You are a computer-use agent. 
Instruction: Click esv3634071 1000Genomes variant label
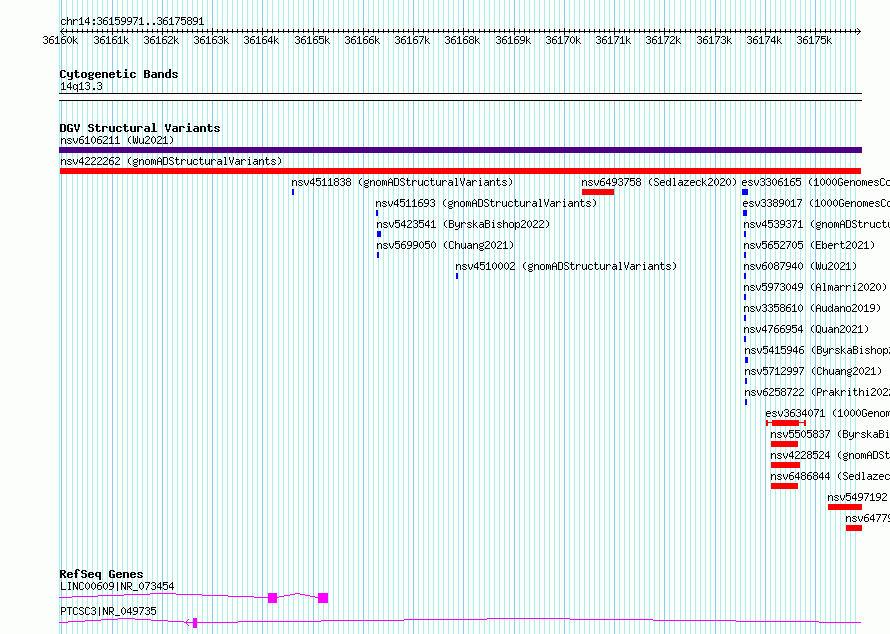pyautogui.click(x=828, y=413)
